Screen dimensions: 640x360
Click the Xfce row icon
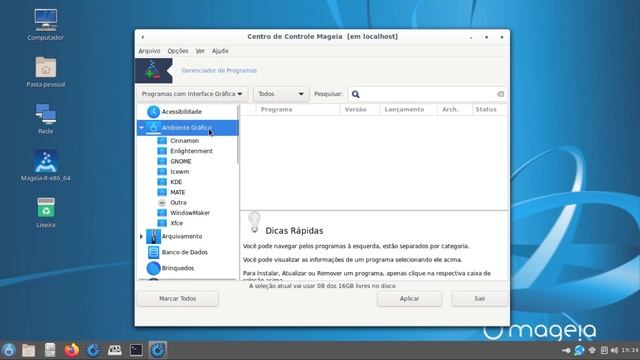162,223
